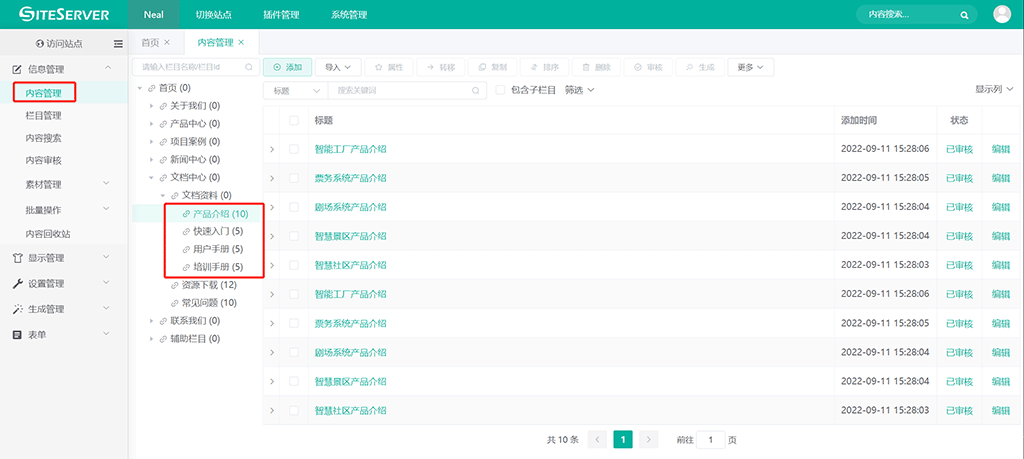Click the search magnifier icon in top bar

964,15
